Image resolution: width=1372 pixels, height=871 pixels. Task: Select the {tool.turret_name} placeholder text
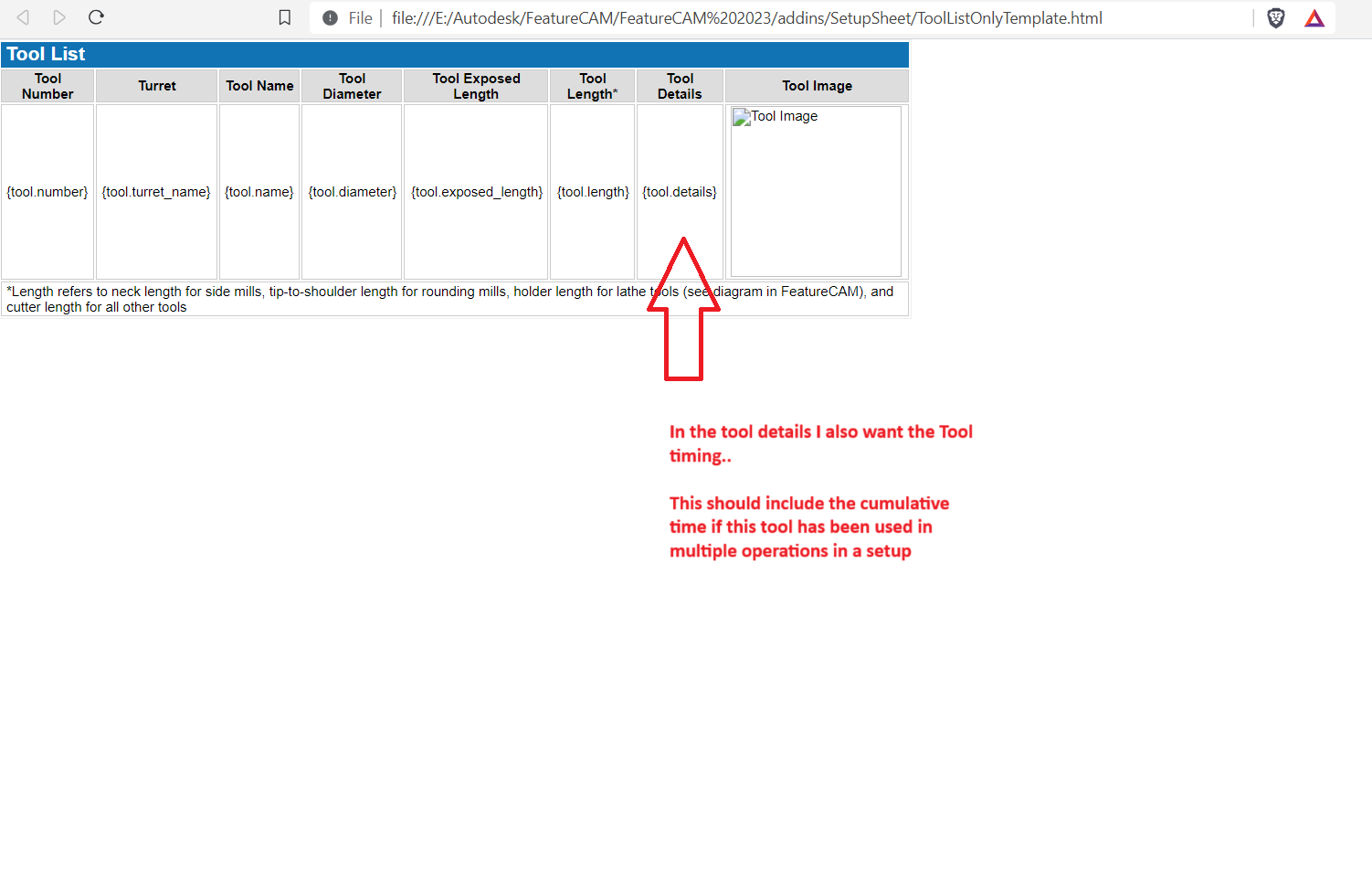coord(156,191)
